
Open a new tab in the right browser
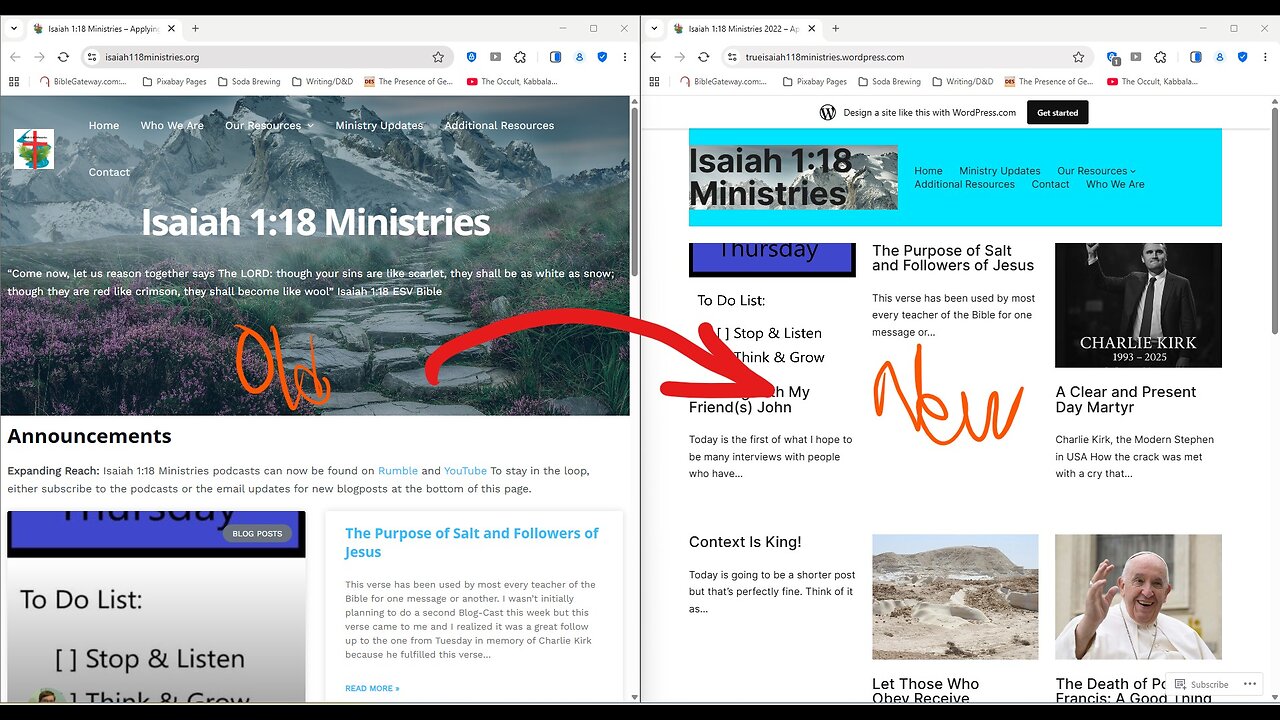click(x=835, y=29)
